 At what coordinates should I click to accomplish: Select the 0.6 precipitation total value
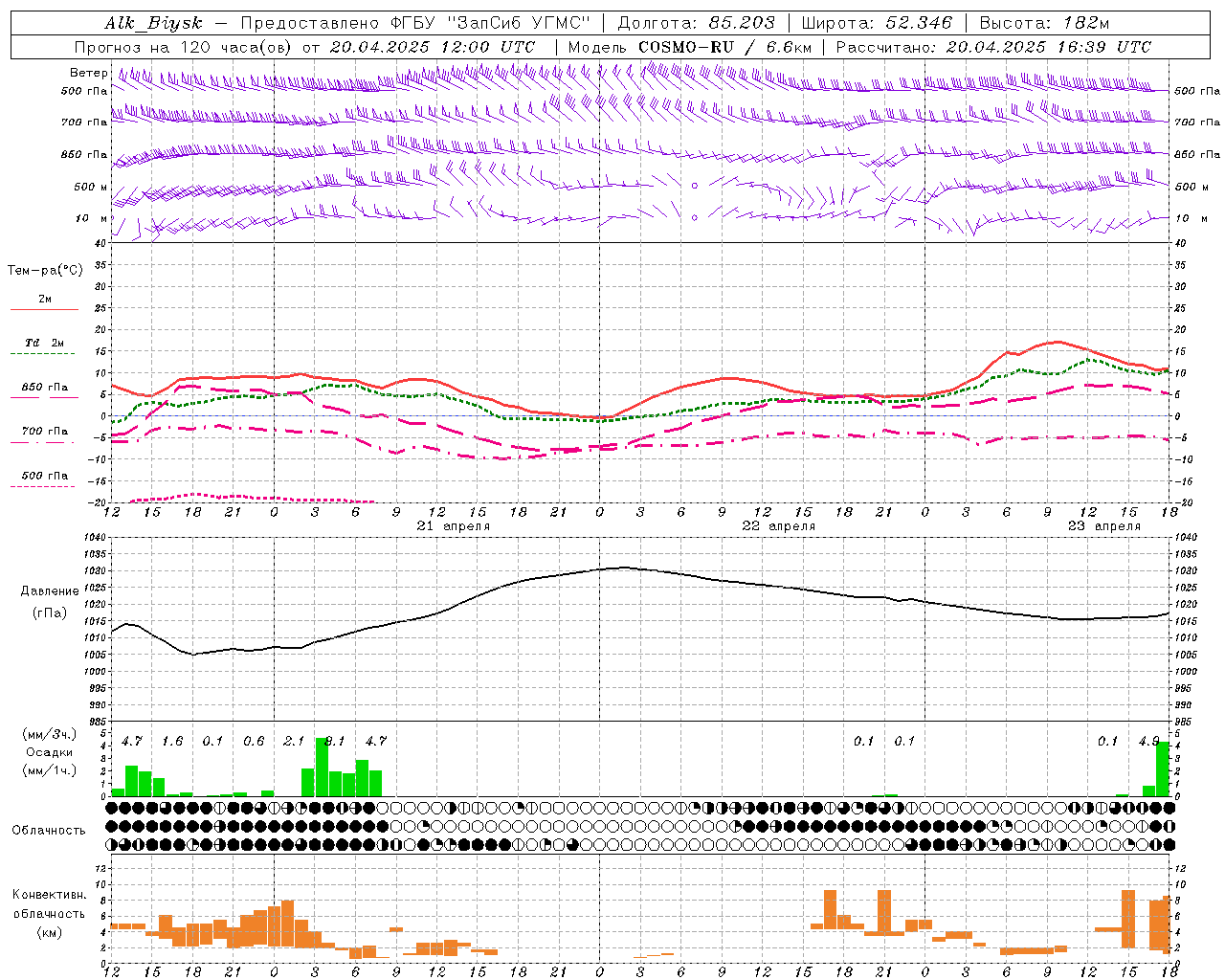coord(254,741)
